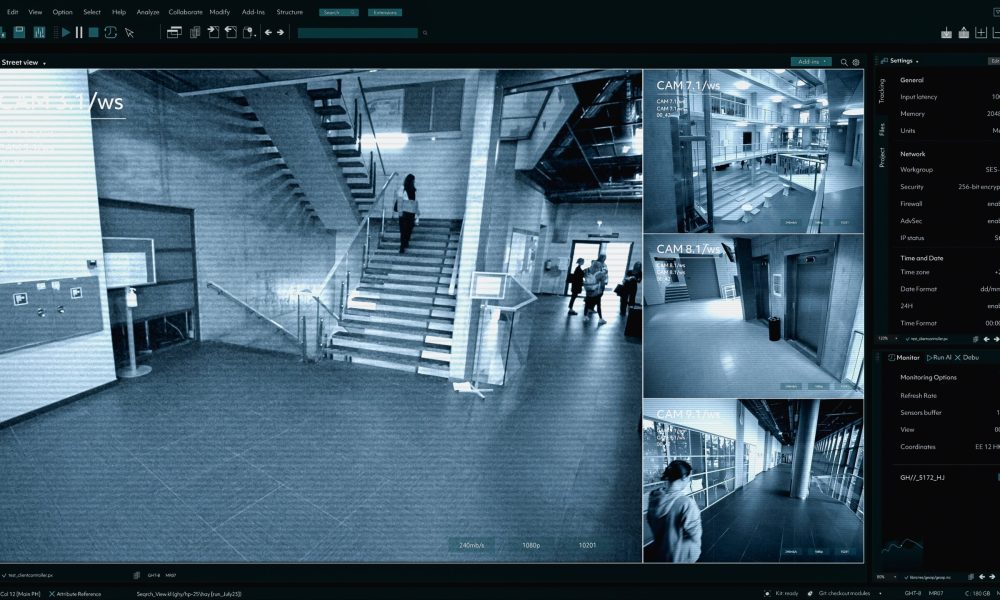
Task: Click the forward arrow navigation icon
Action: click(x=280, y=32)
